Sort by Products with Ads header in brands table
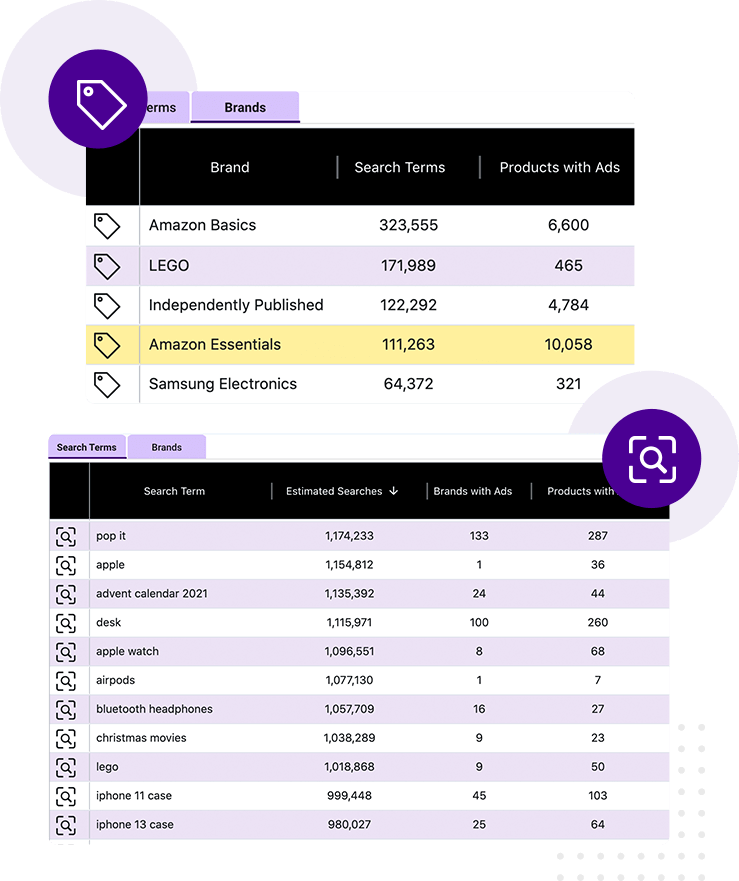 (560, 167)
